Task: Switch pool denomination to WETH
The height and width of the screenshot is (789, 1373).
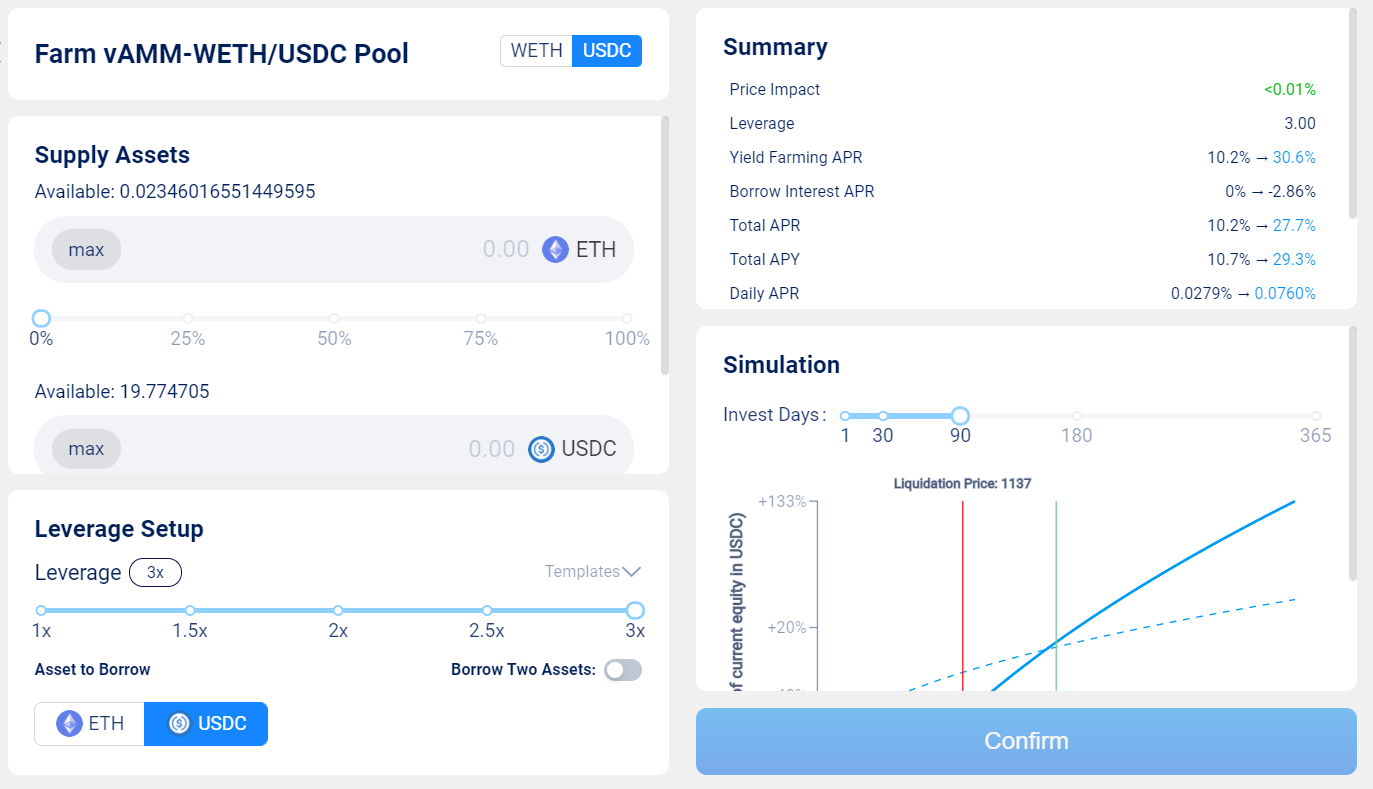Action: coord(536,51)
